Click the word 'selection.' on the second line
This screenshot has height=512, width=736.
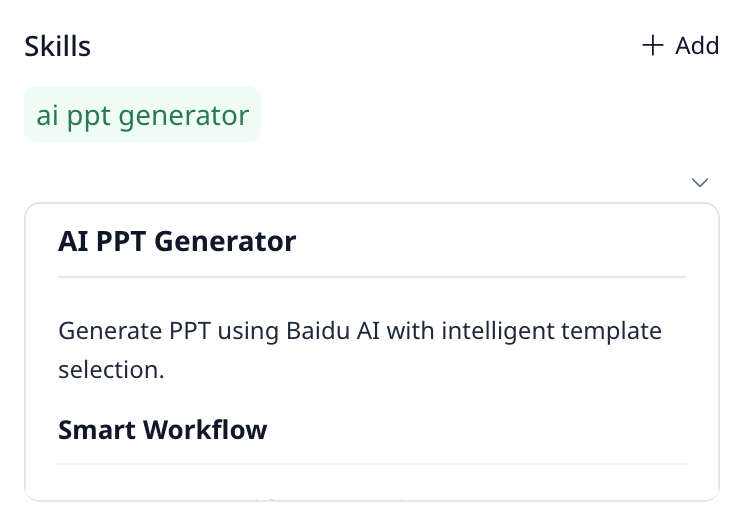coord(110,369)
